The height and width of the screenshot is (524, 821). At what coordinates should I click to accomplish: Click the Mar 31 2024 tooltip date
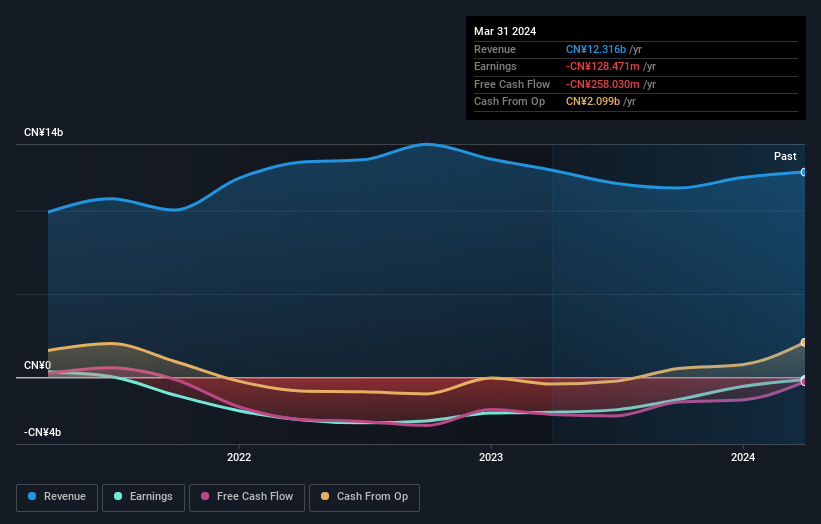[505, 31]
